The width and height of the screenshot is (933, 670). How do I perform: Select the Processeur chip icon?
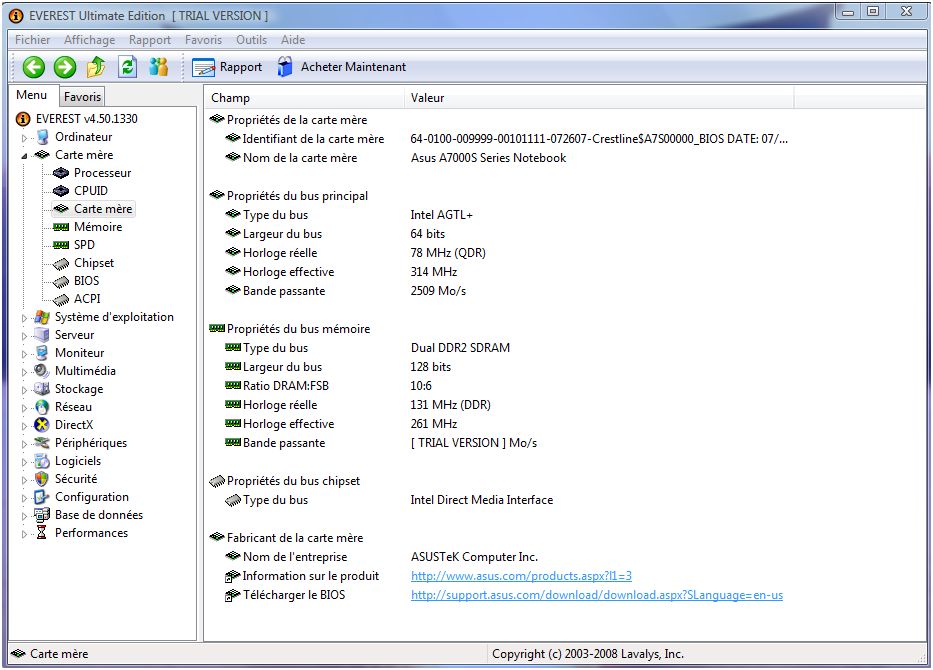[61, 173]
